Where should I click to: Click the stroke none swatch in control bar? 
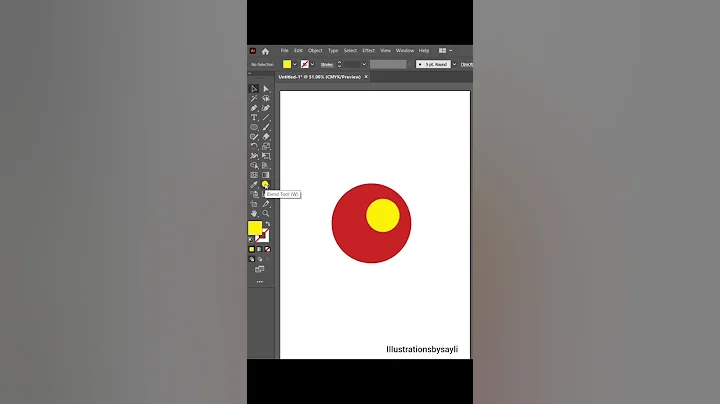coord(304,64)
